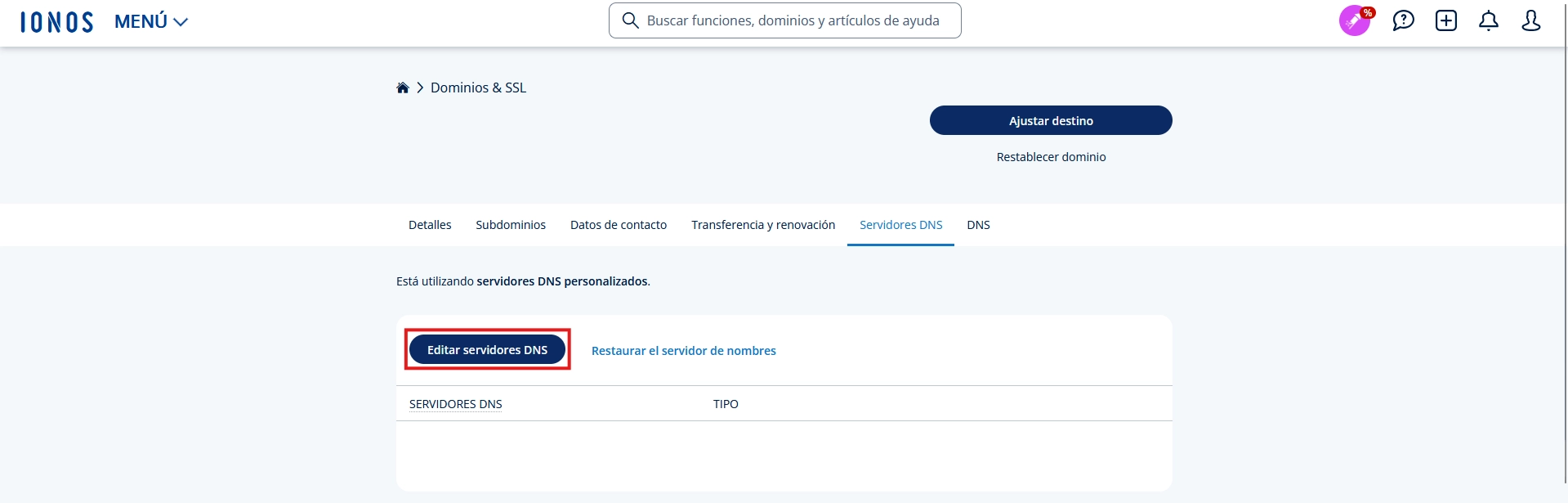Select the Datos de contacto tab
This screenshot has width=1568, height=503.
tap(619, 225)
